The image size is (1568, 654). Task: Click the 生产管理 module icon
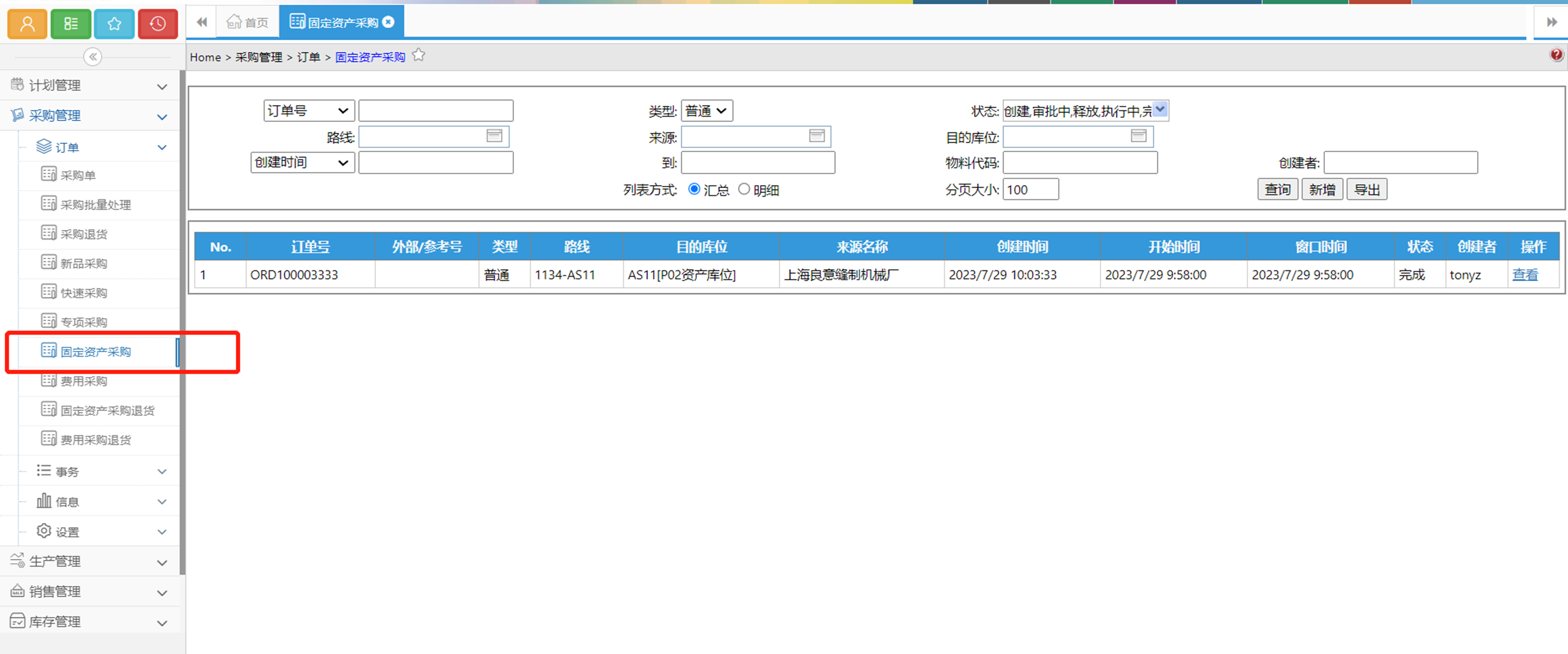(x=17, y=560)
